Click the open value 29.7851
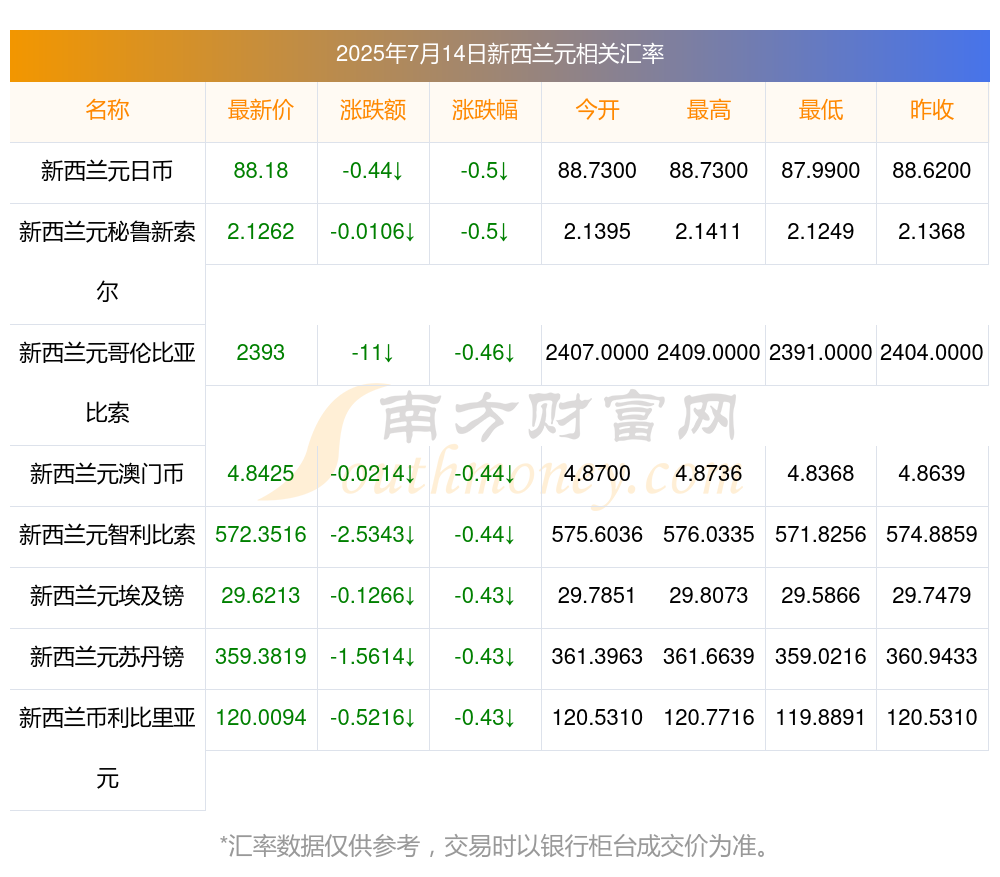The height and width of the screenshot is (877, 1000). [597, 596]
